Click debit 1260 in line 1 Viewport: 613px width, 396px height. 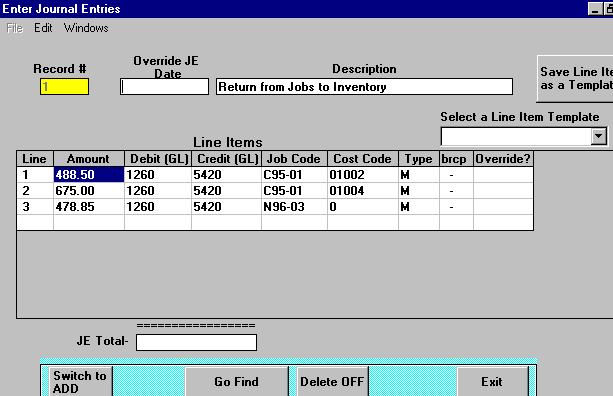pyautogui.click(x=158, y=175)
